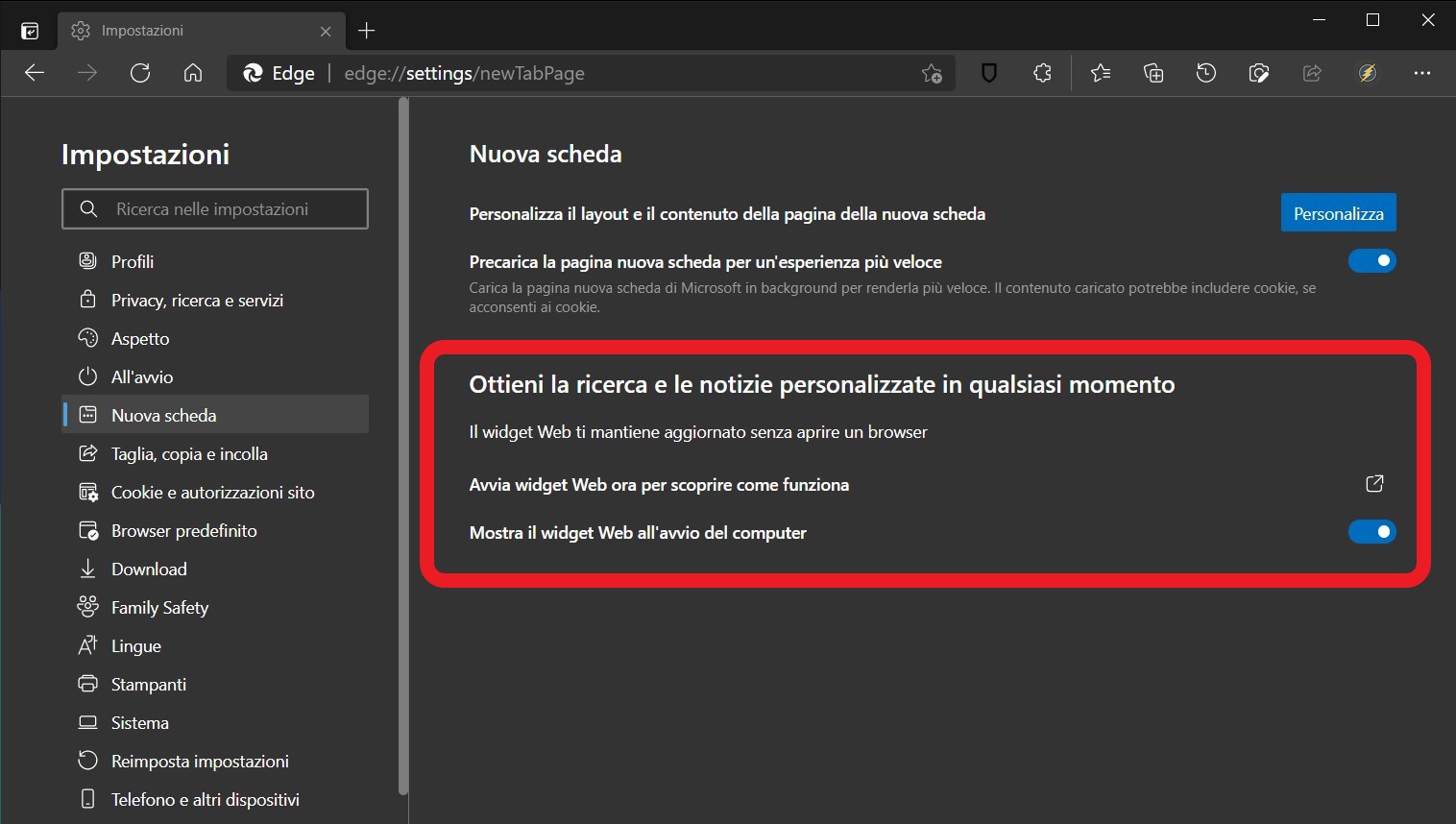Screen dimensions: 1456x824
Task: Click the Nuova scheda page heading
Action: pyautogui.click(x=546, y=154)
